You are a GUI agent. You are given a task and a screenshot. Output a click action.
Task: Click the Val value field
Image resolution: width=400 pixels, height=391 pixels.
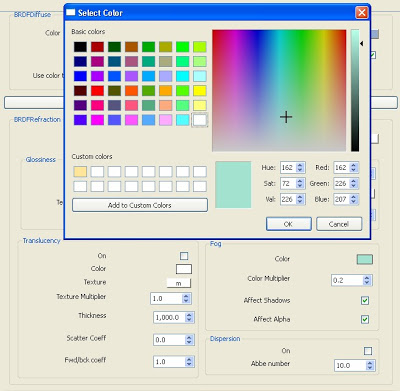pyautogui.click(x=288, y=199)
